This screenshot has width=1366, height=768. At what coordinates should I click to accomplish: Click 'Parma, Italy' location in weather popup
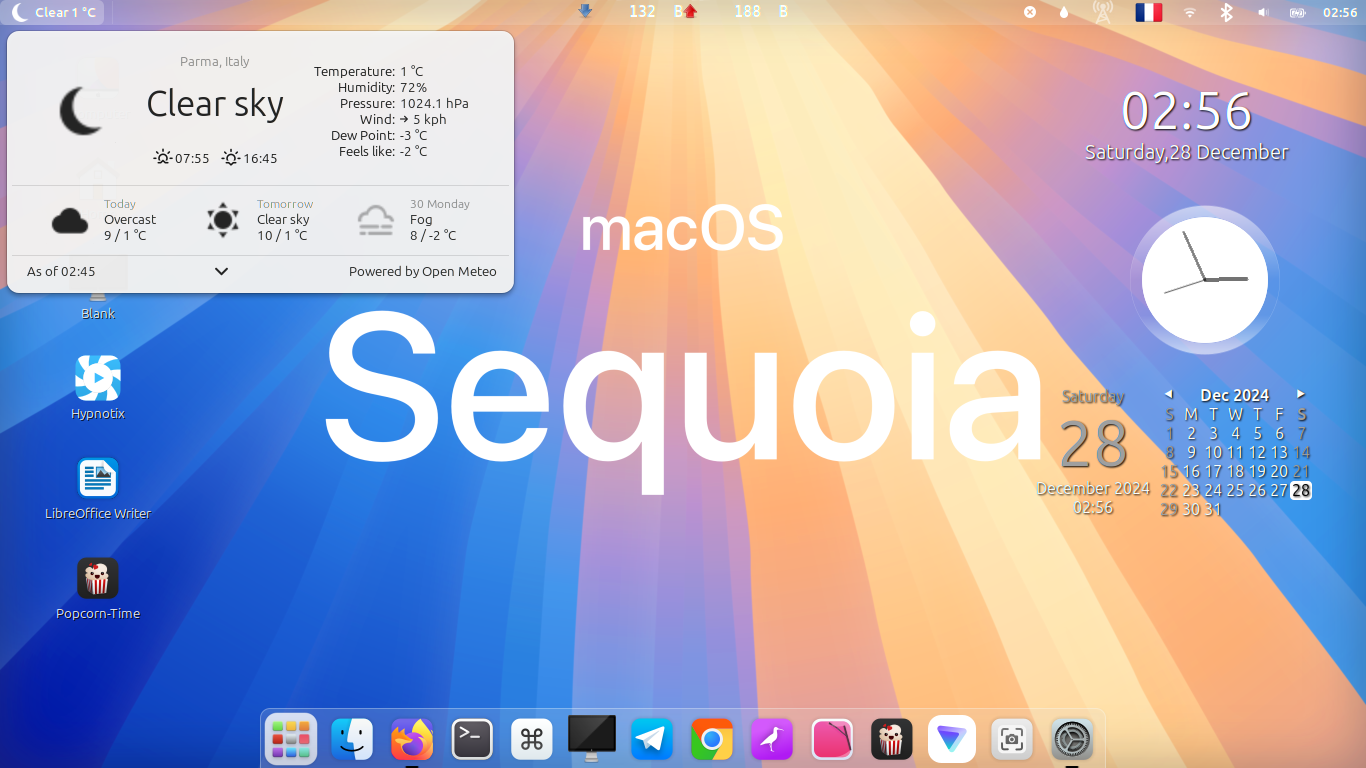tap(215, 61)
